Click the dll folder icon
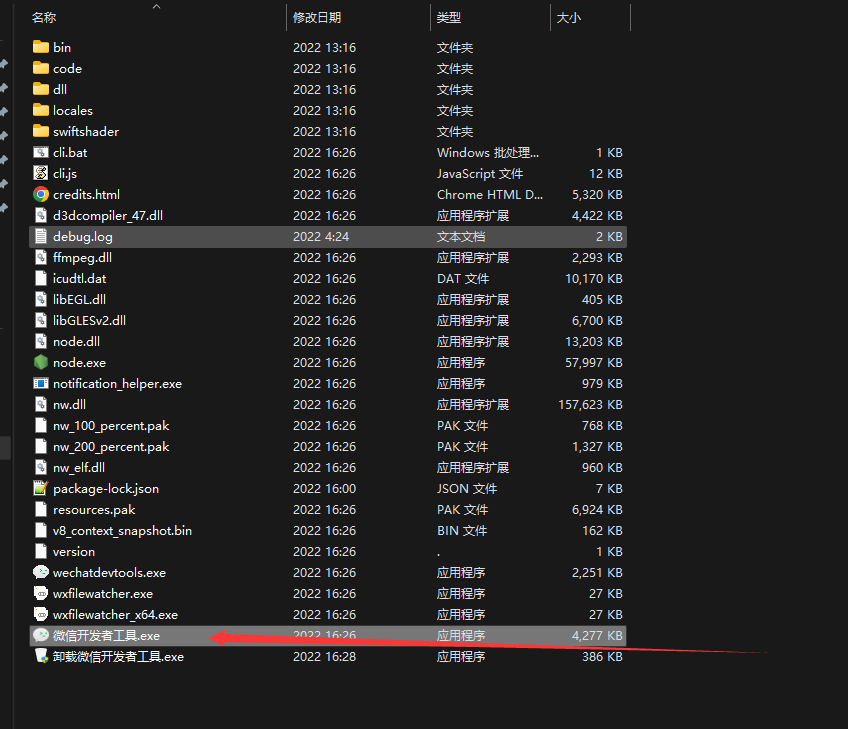 click(41, 89)
